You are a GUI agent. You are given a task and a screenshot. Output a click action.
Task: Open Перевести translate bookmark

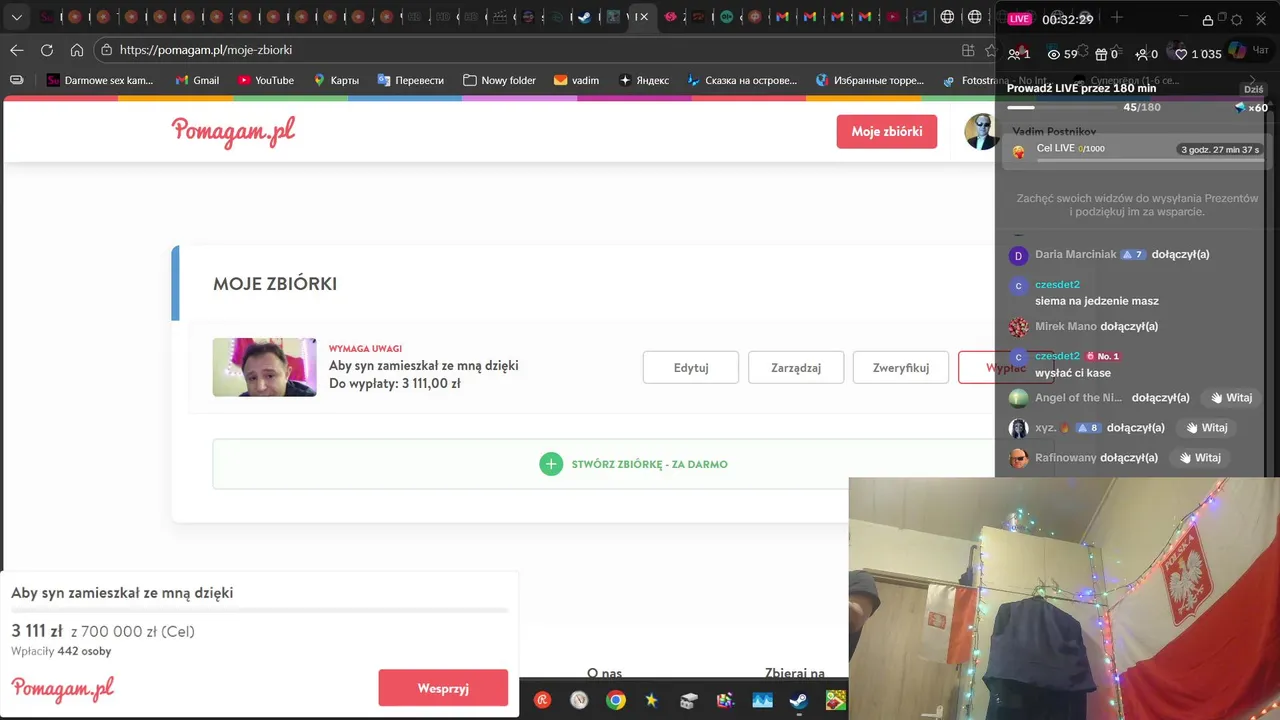410,80
